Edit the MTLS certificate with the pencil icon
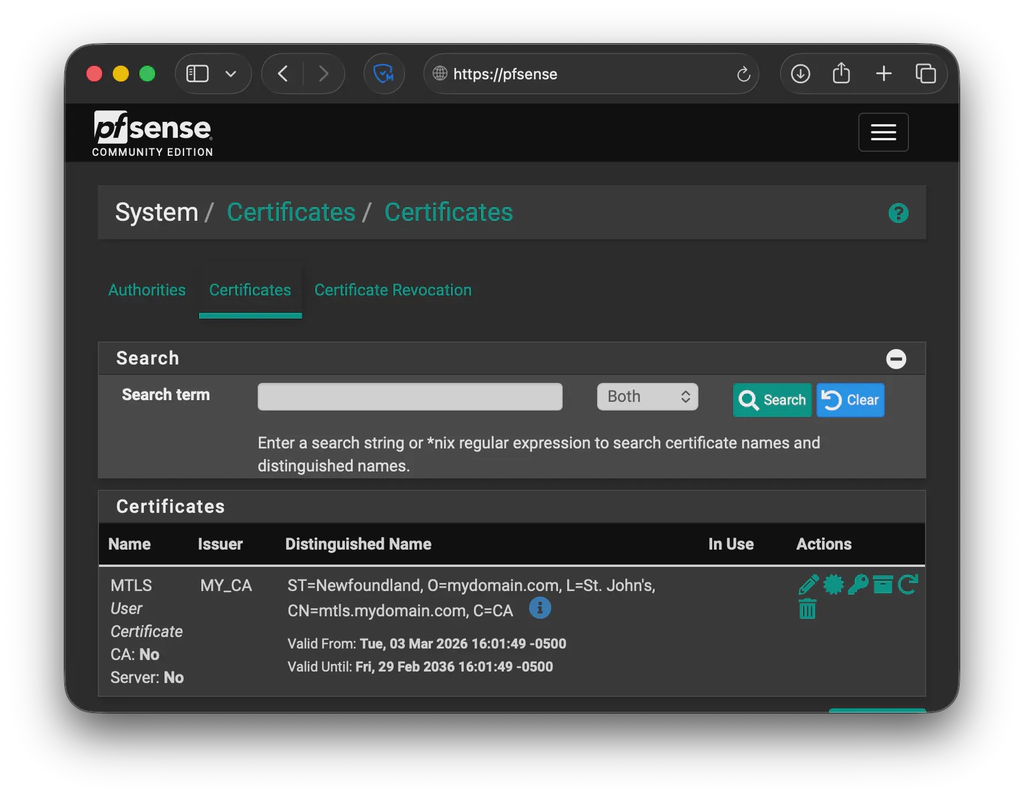 pos(809,585)
